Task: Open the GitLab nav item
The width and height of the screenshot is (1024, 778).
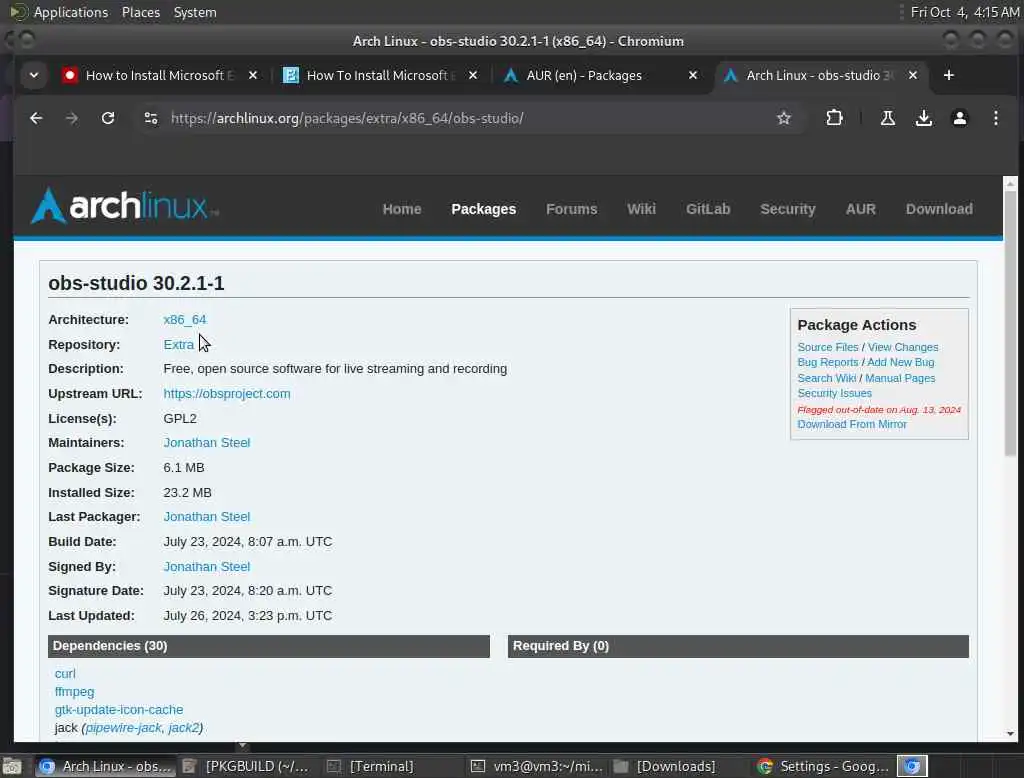Action: [x=708, y=209]
